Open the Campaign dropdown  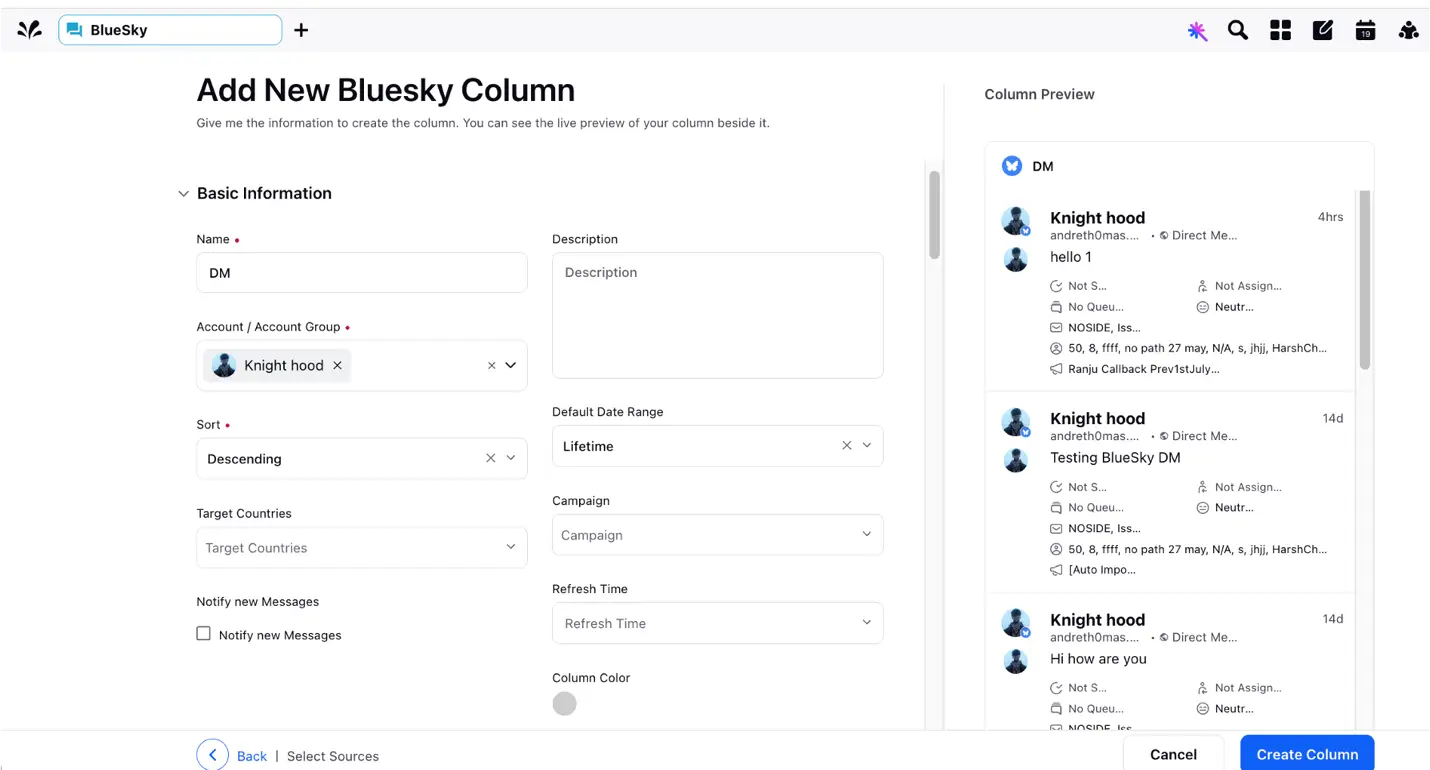click(x=718, y=535)
